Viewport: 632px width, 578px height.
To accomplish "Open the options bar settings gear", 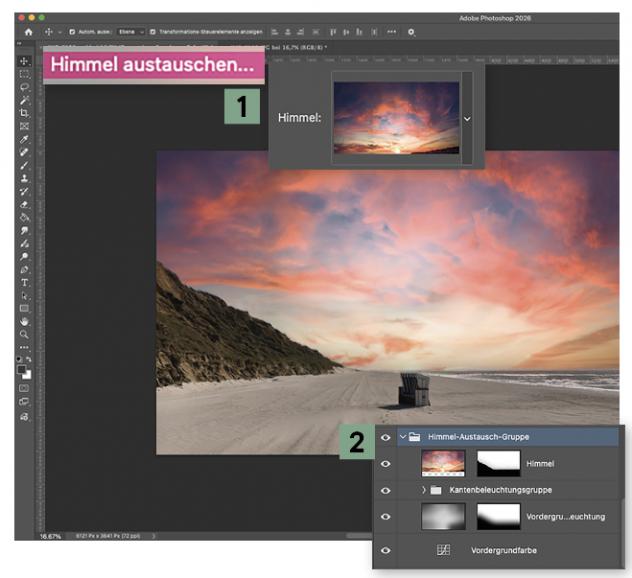I will click(x=411, y=32).
